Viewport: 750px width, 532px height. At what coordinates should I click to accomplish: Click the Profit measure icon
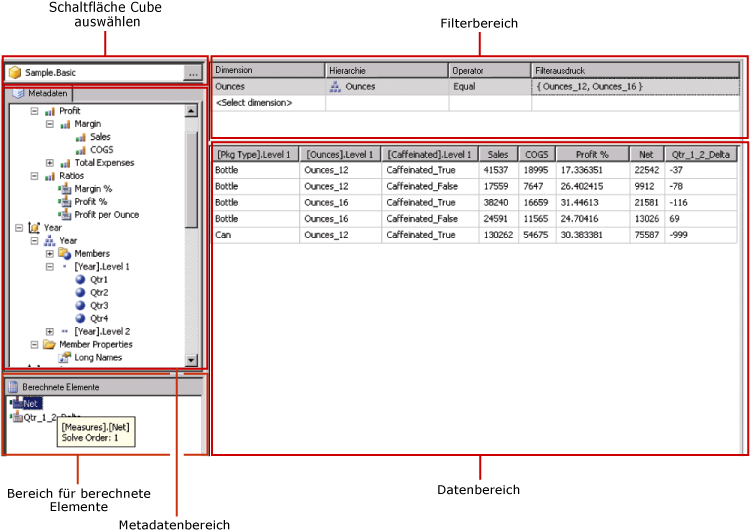[x=50, y=111]
